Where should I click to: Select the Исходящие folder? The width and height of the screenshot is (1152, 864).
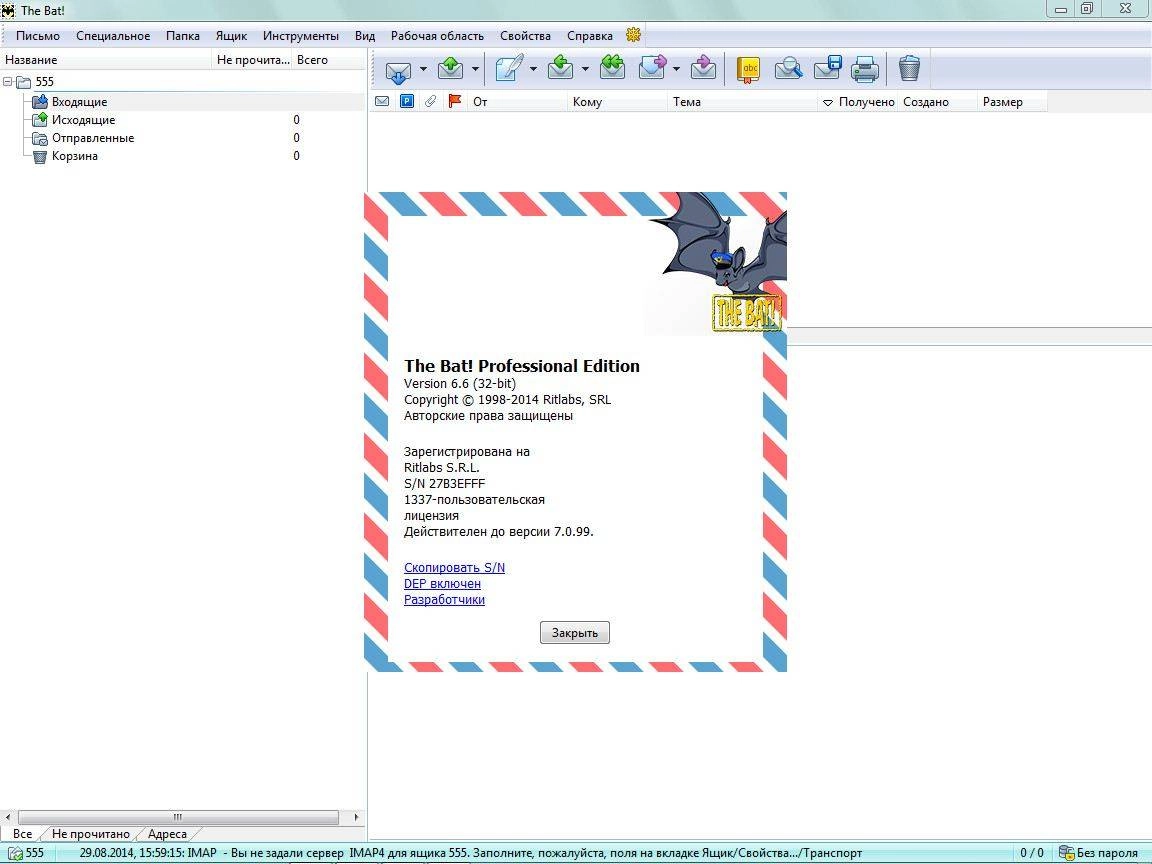[x=83, y=120]
